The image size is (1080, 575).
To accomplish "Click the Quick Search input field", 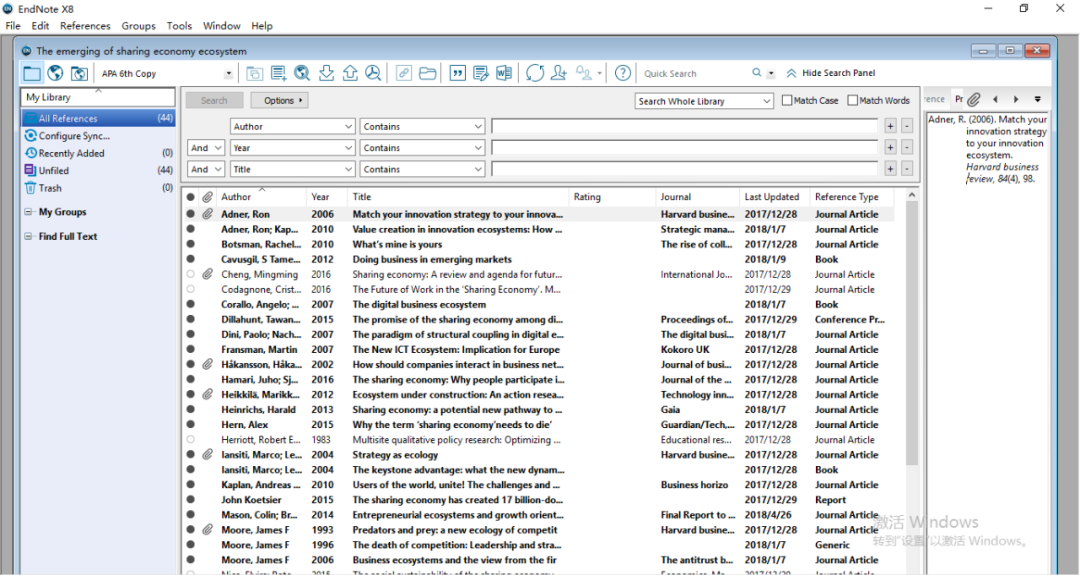I will point(694,74).
